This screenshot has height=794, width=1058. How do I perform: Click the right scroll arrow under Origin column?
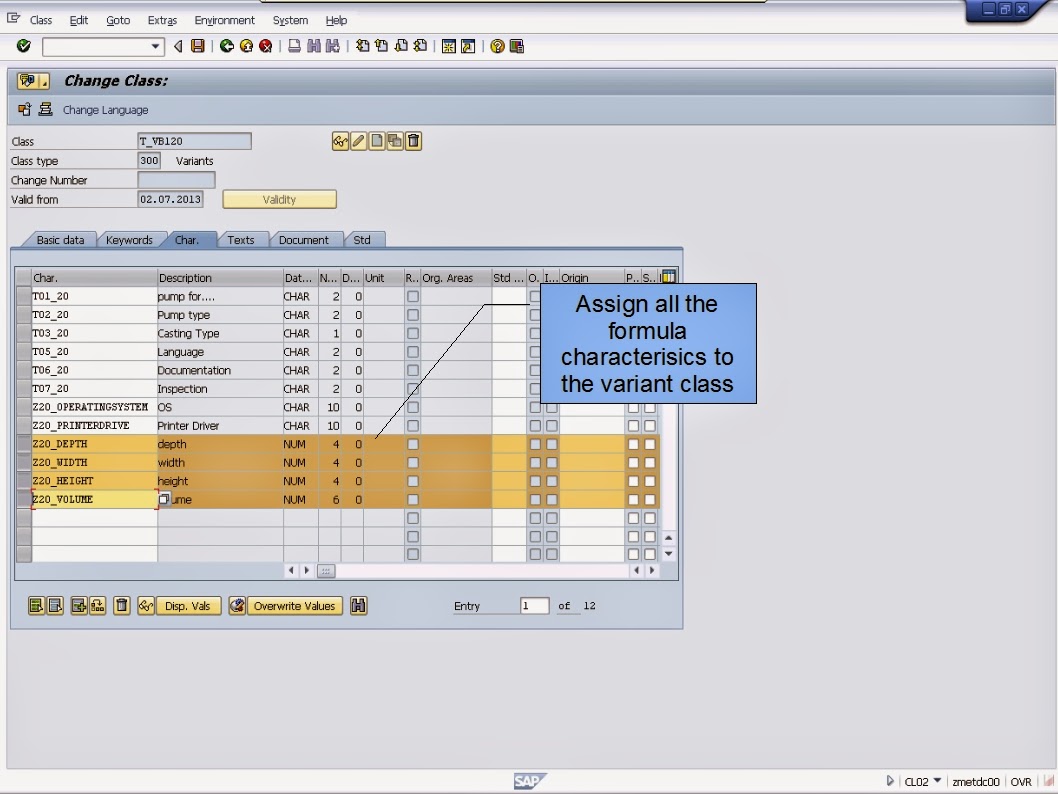652,571
